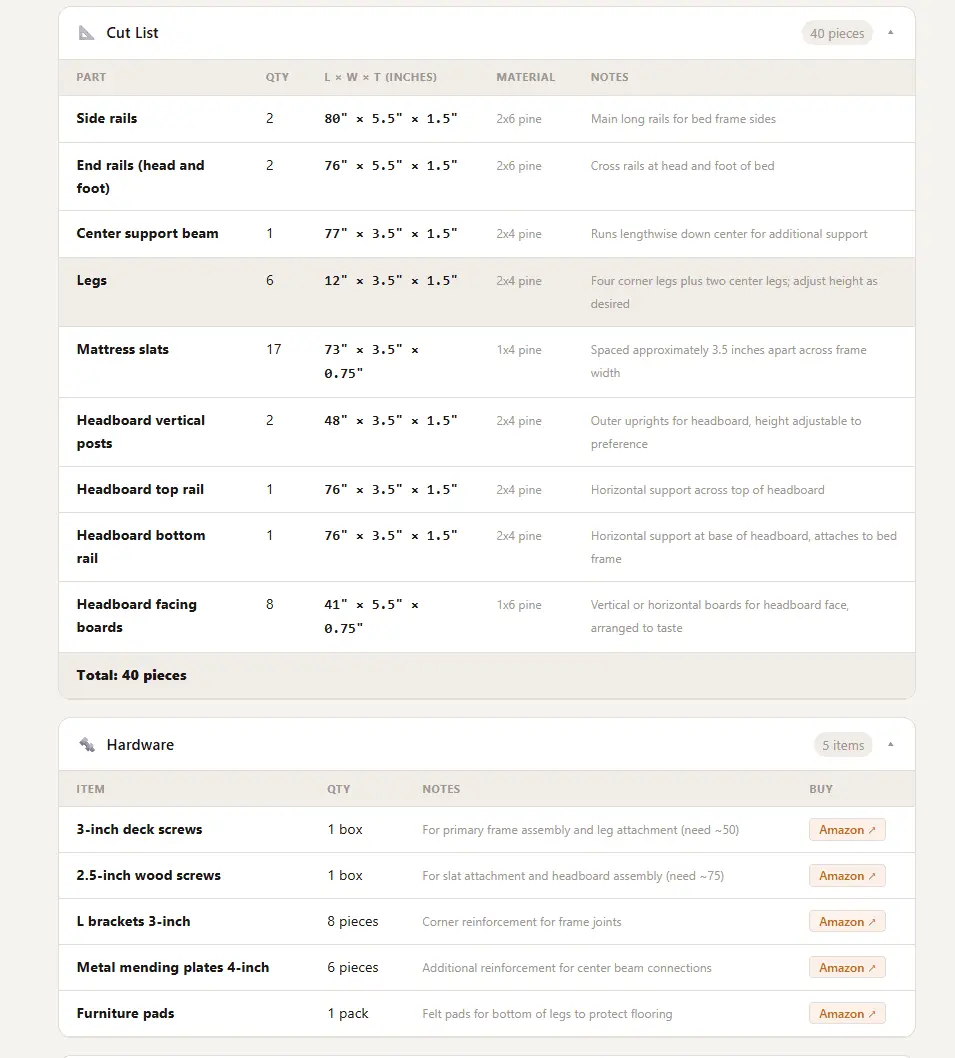Click the 1x4 pine material cell

519,350
